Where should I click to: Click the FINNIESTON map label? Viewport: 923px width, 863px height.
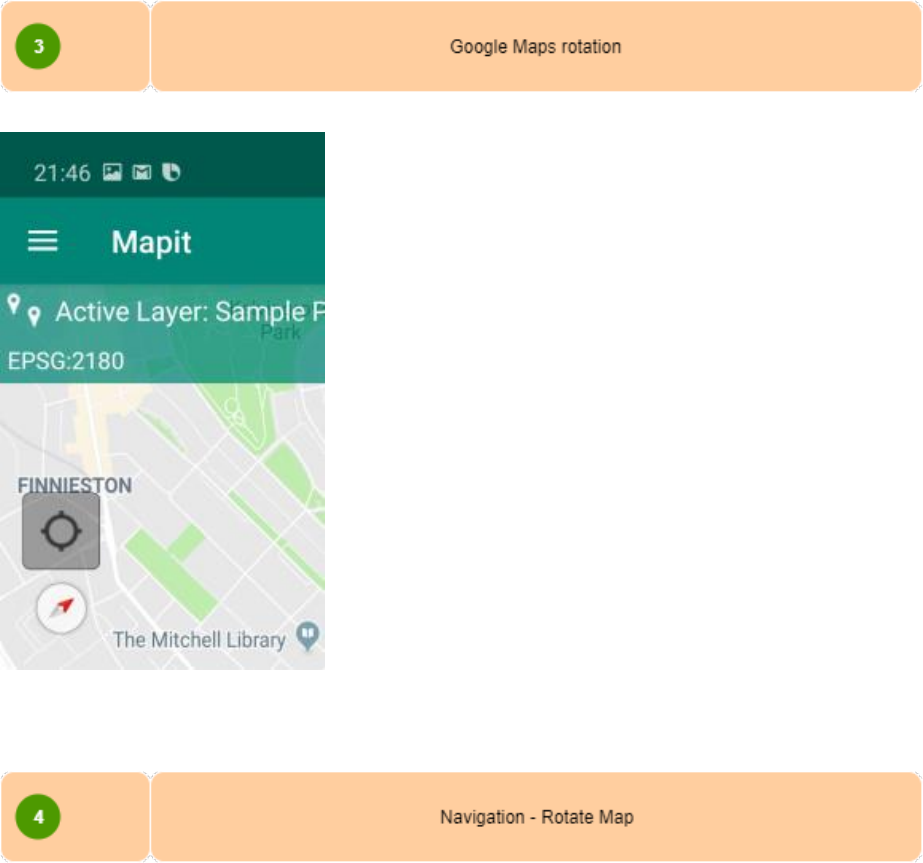[75, 485]
